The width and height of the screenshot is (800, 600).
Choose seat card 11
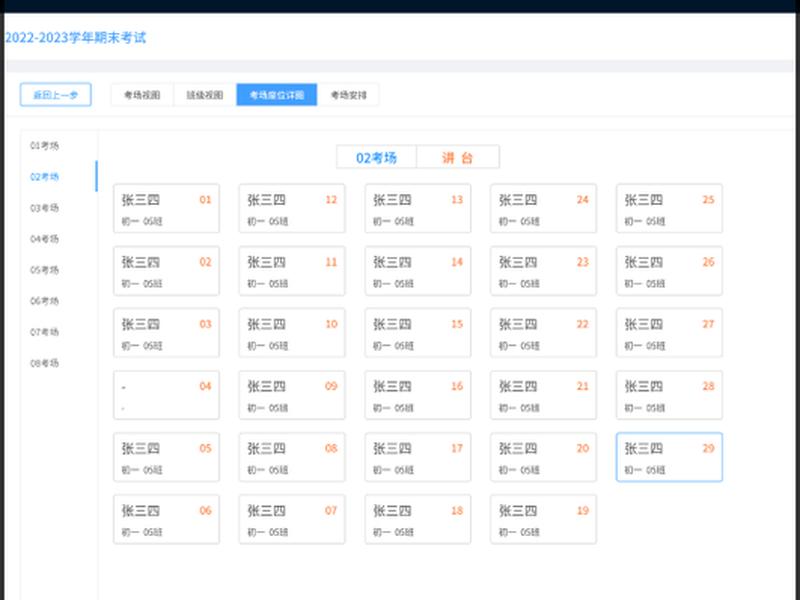click(x=292, y=271)
